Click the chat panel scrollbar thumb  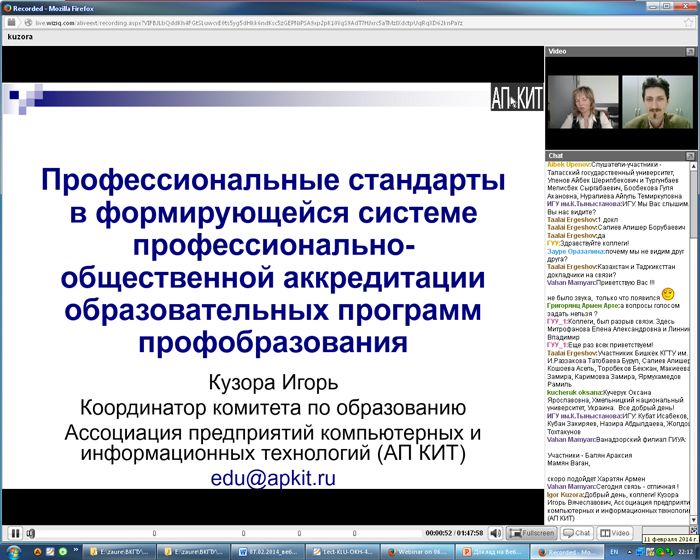[694, 205]
